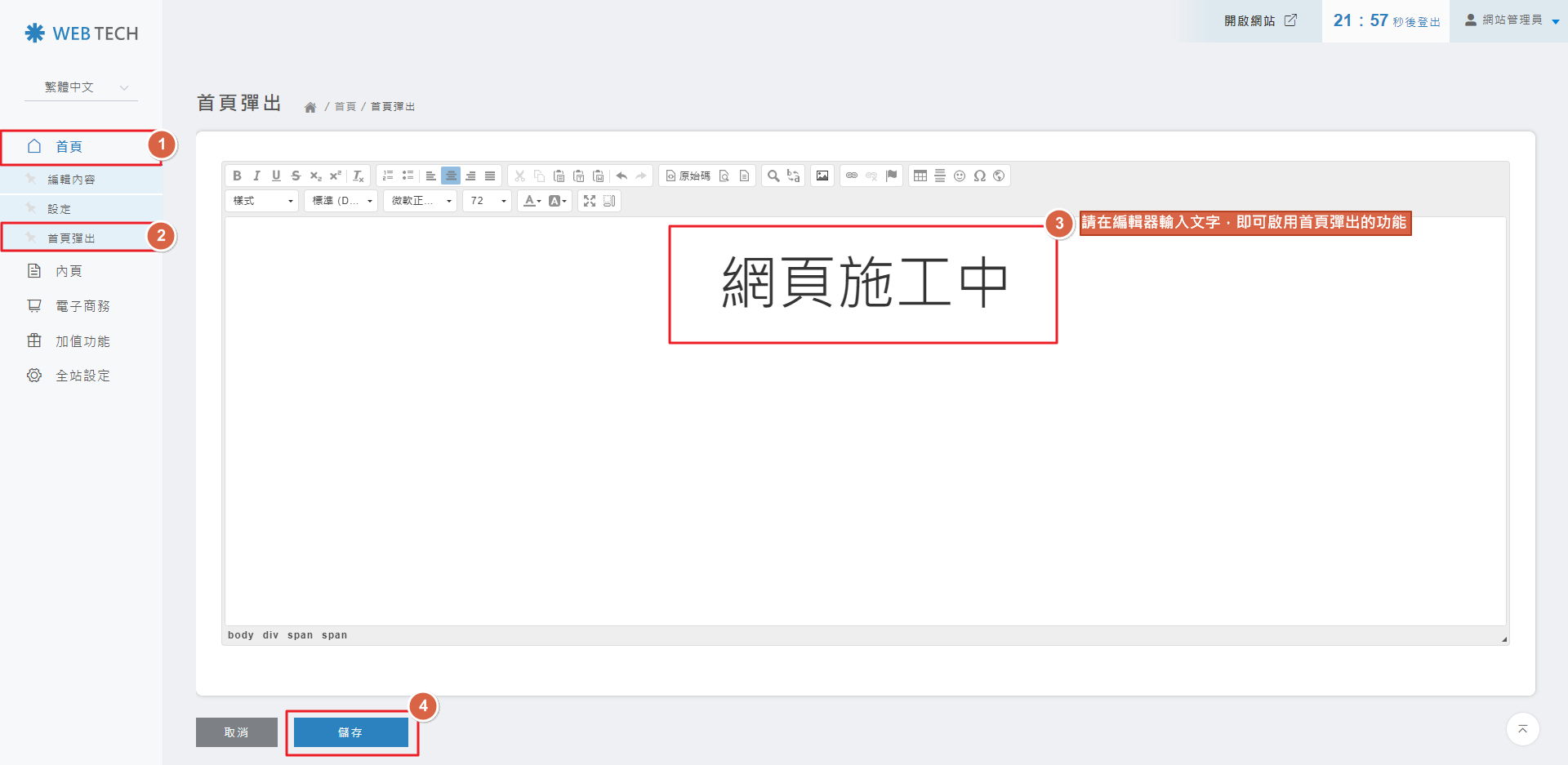Insert an image in the editor
The height and width of the screenshot is (765, 1568).
click(x=822, y=176)
